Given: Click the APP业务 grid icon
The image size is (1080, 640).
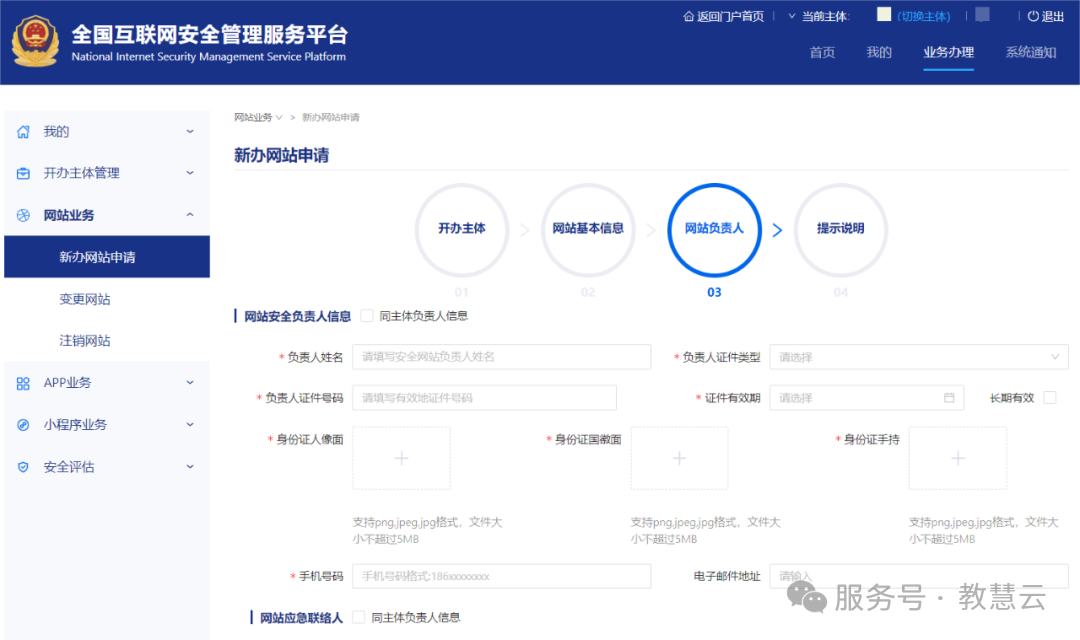Looking at the screenshot, I should coord(24,383).
